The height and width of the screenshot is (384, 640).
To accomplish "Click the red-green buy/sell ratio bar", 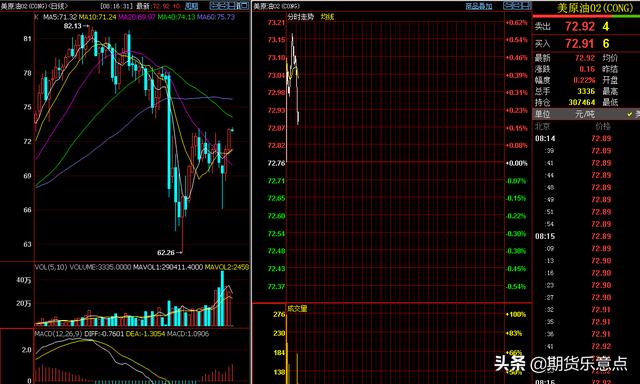I will 586,16.
